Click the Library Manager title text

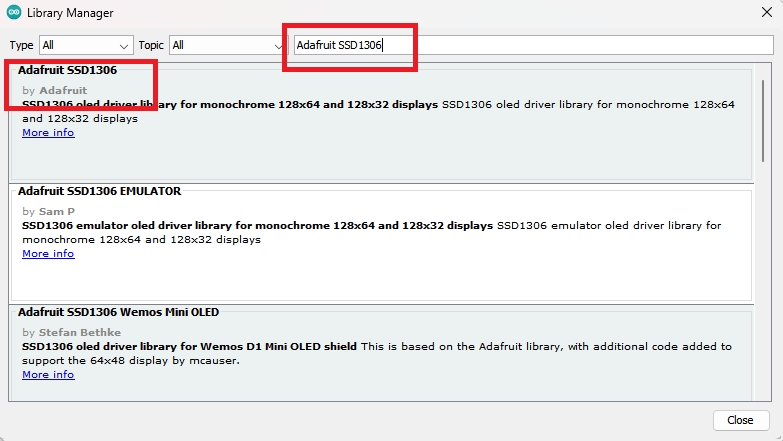coord(70,13)
